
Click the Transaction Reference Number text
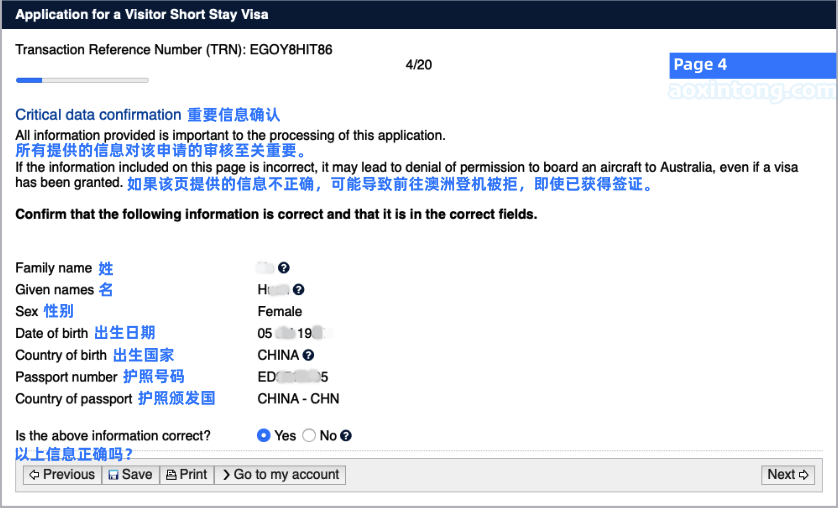tap(174, 49)
